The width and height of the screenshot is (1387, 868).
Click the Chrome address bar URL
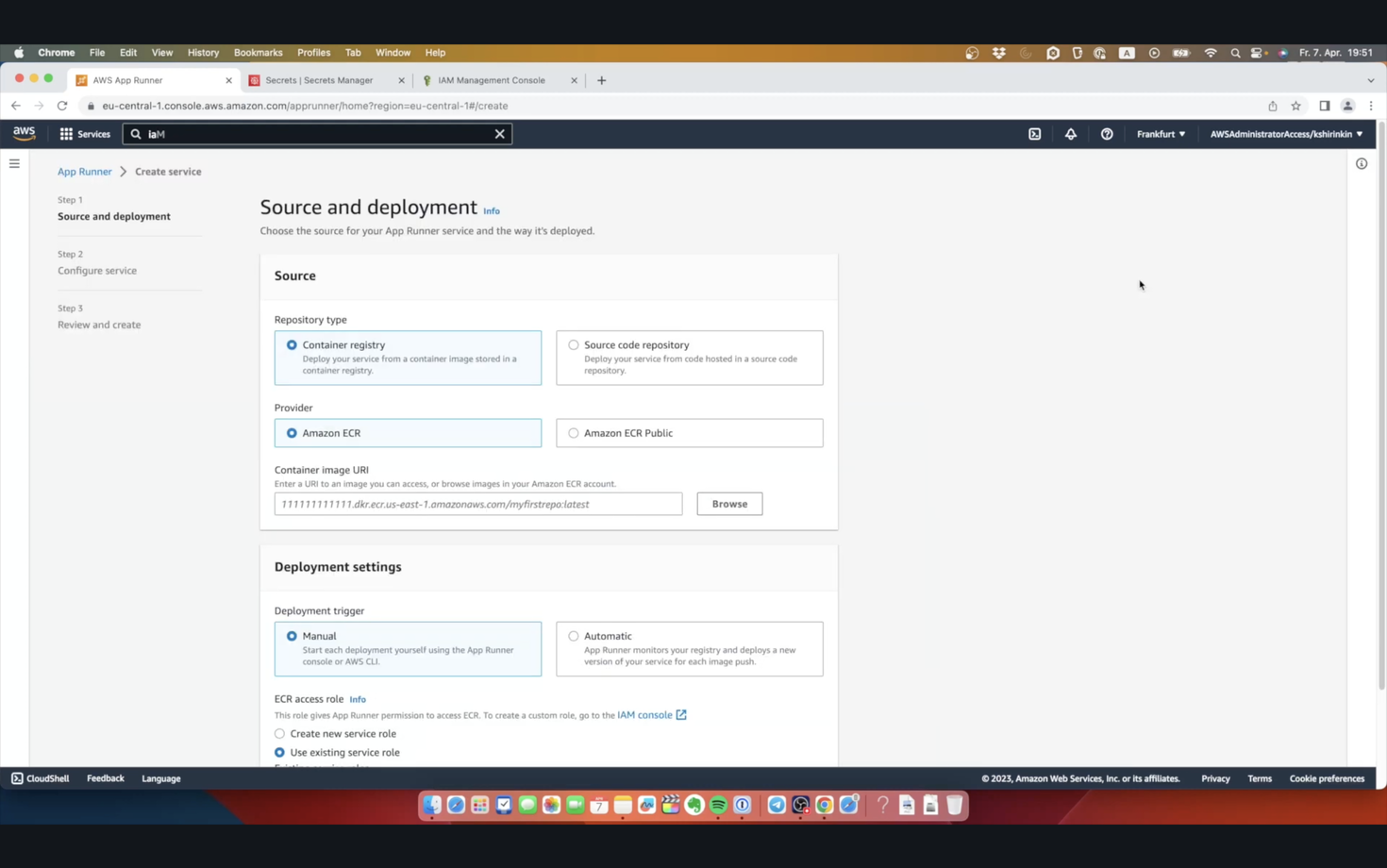pos(305,106)
